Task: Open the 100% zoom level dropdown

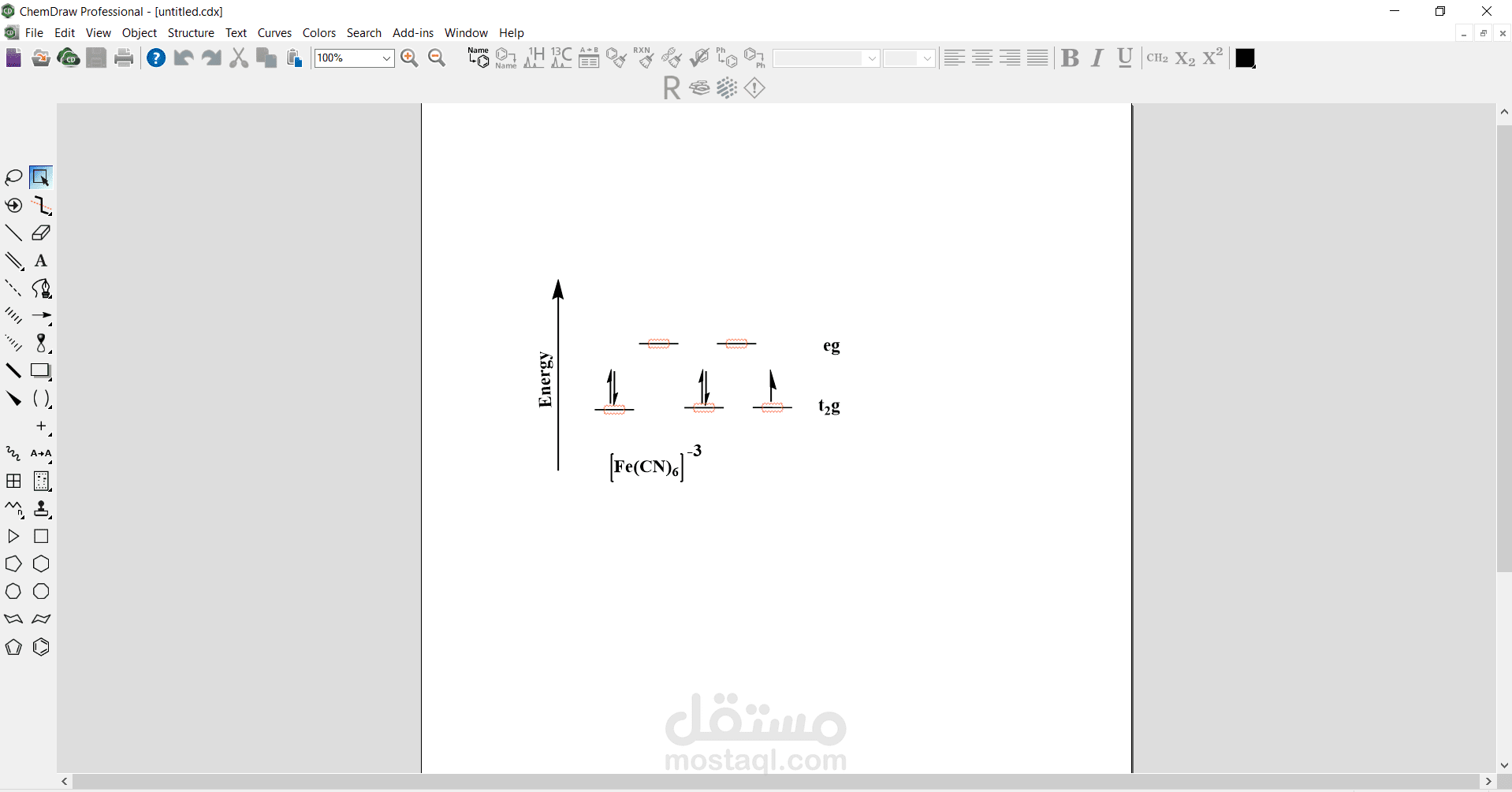Action: [386, 58]
